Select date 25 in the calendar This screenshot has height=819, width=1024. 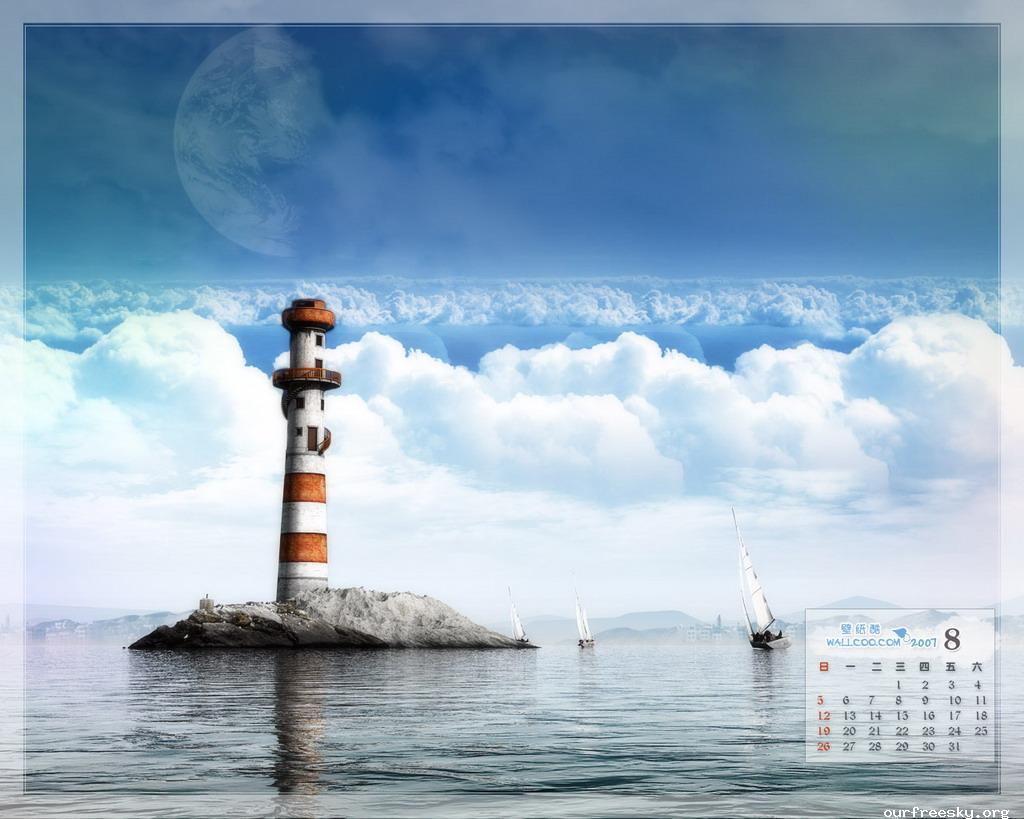click(980, 731)
